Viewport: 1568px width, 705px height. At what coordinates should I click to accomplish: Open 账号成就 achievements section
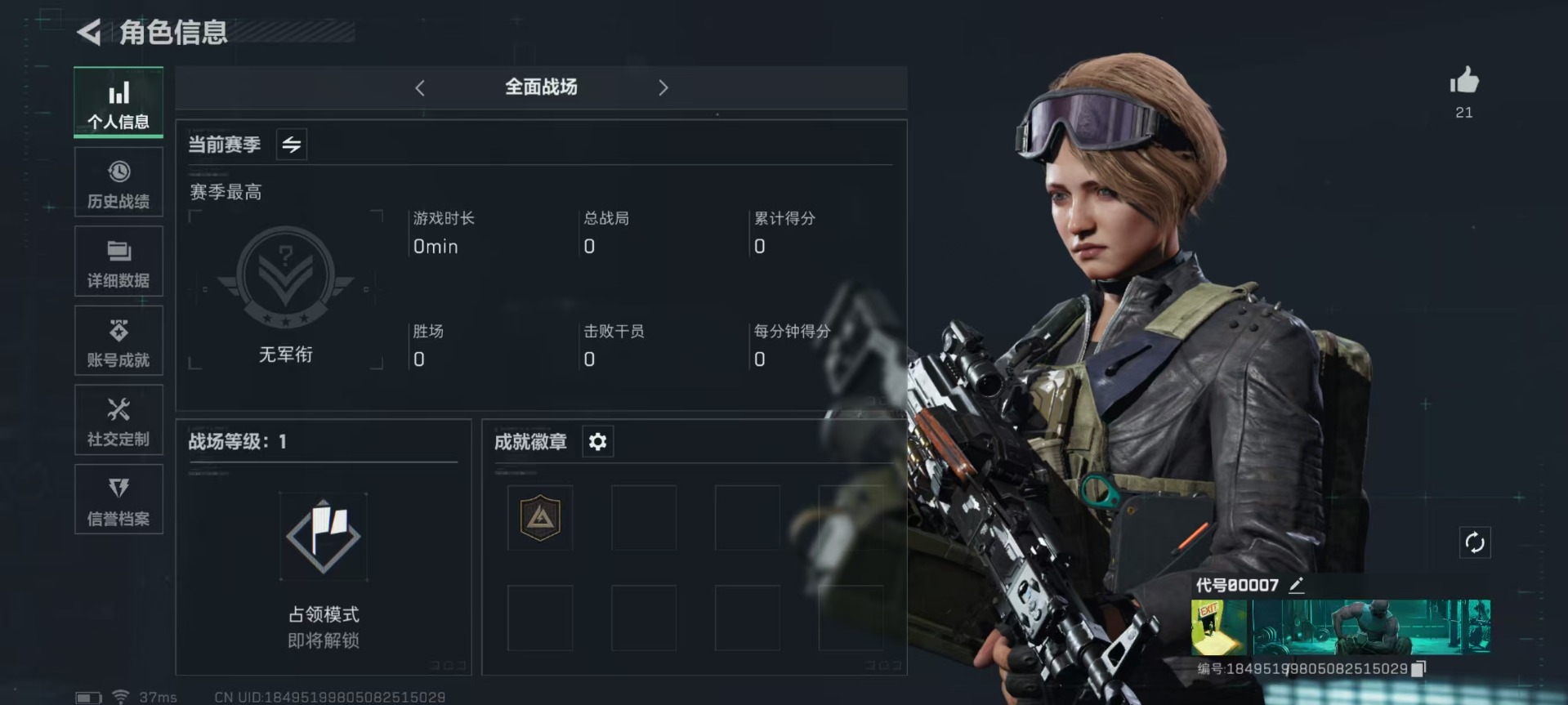pyautogui.click(x=118, y=341)
